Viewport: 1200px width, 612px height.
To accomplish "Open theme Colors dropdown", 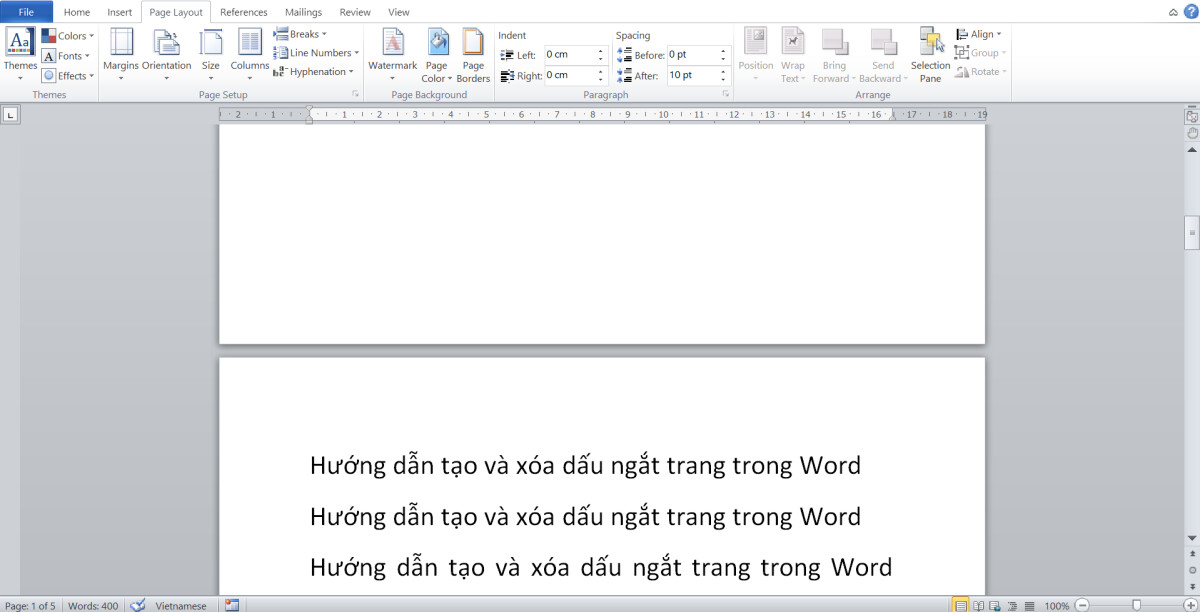I will (68, 36).
